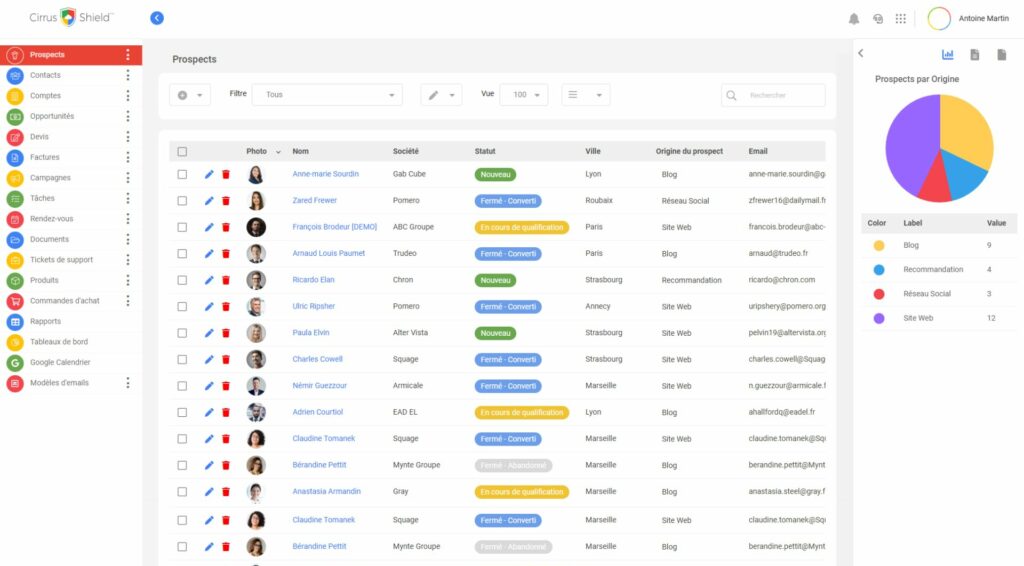This screenshot has width=1024, height=566.
Task: Open the Filtre dropdown showing Tous
Action: pos(327,95)
